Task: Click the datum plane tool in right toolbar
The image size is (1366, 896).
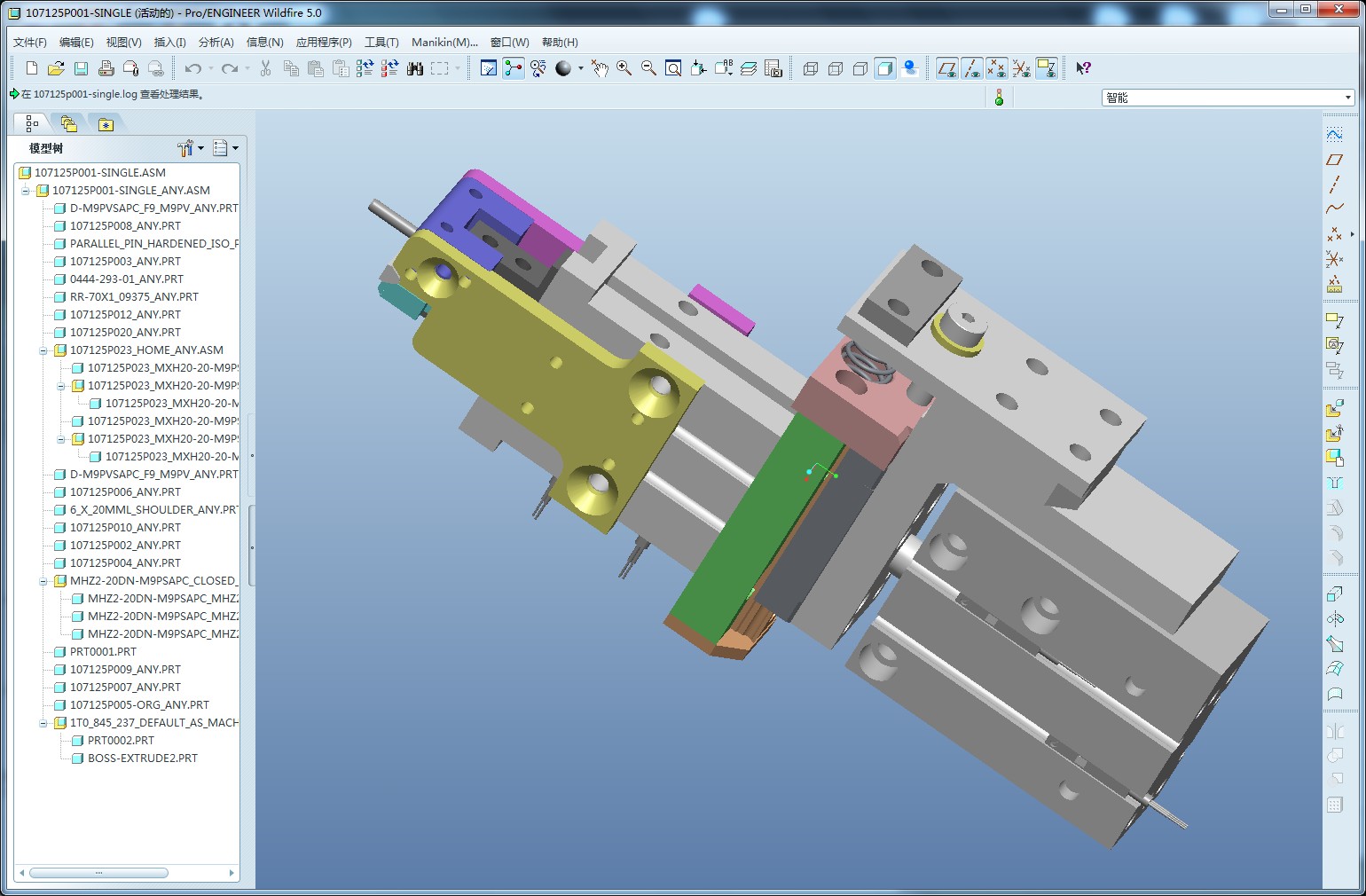Action: click(1334, 160)
